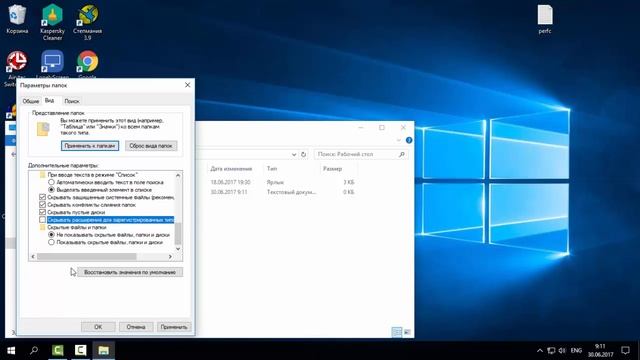Screen dimensions: 640x360
Task: Uncheck Скрывать конфликты слияния папок
Action: coord(42,204)
